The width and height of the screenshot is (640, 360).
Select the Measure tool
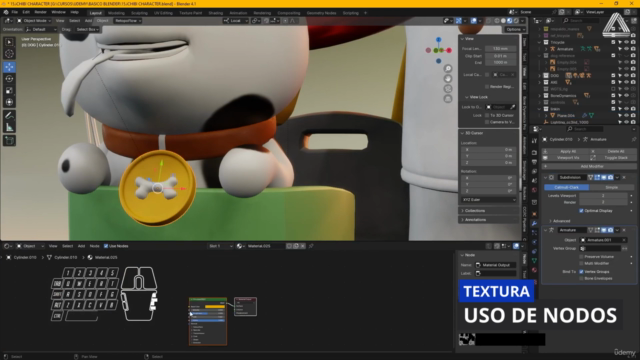coord(9,128)
